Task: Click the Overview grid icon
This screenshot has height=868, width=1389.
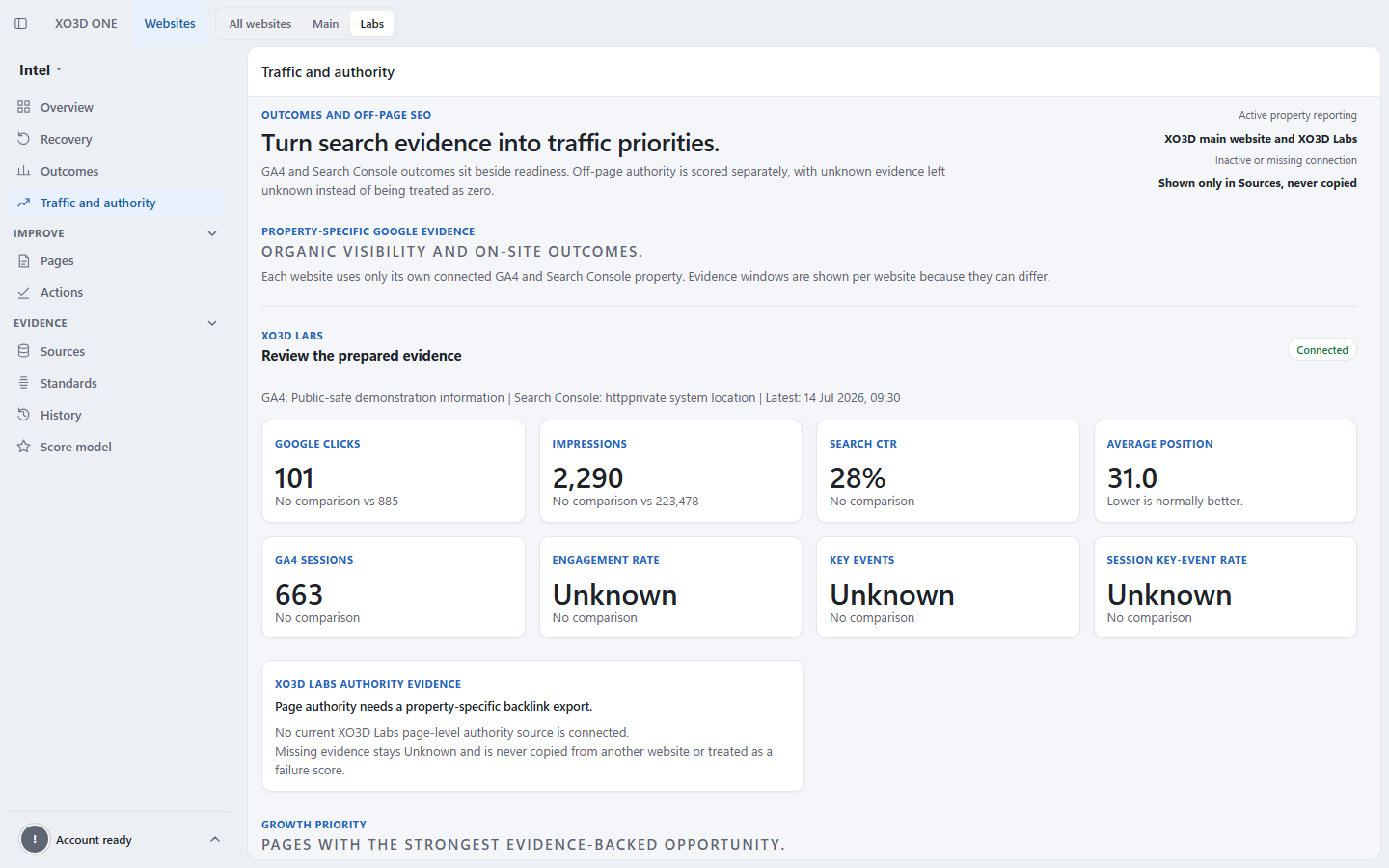Action: pos(24,107)
